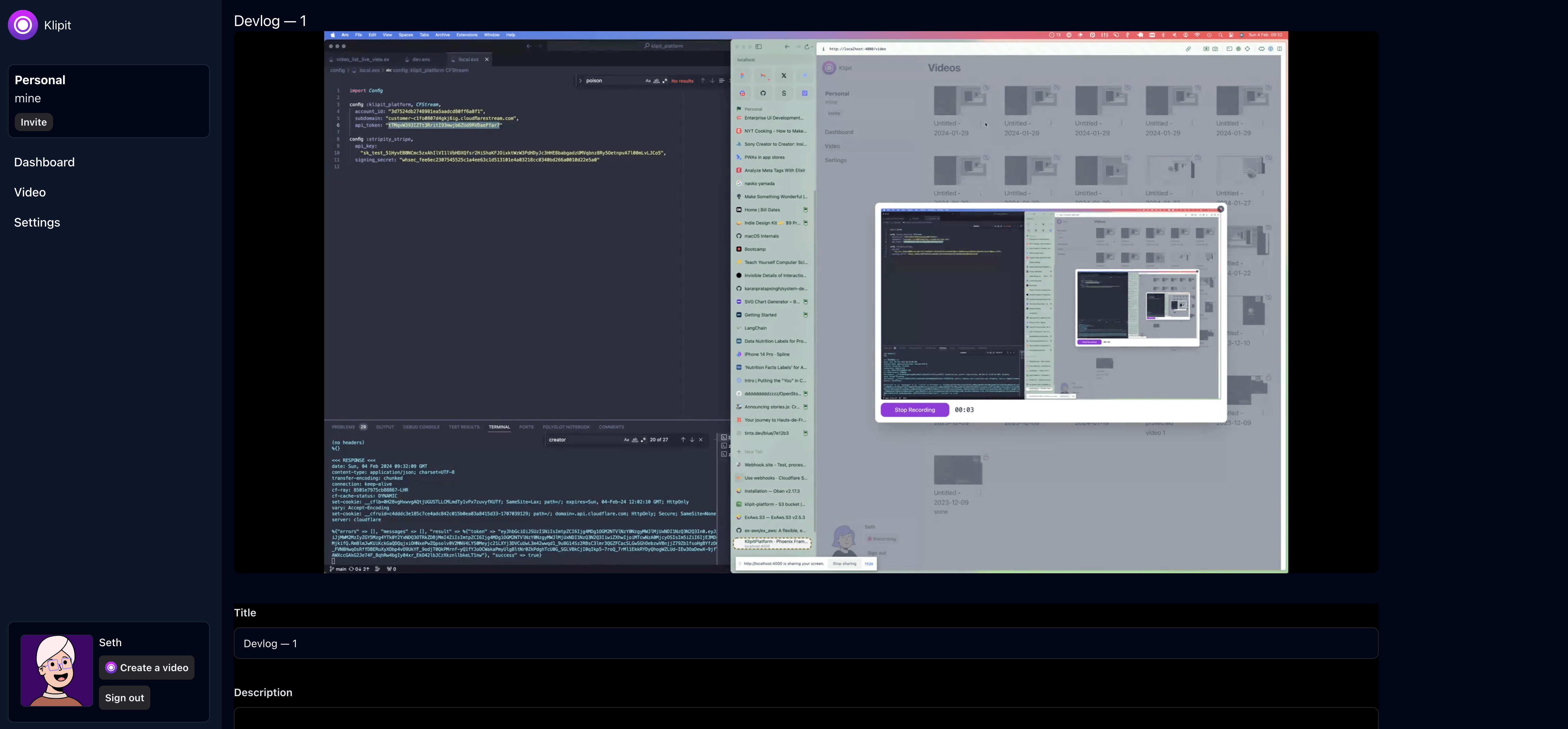This screenshot has width=1568, height=729.
Task: In the video, click the Arc reload icon
Action: point(807,47)
